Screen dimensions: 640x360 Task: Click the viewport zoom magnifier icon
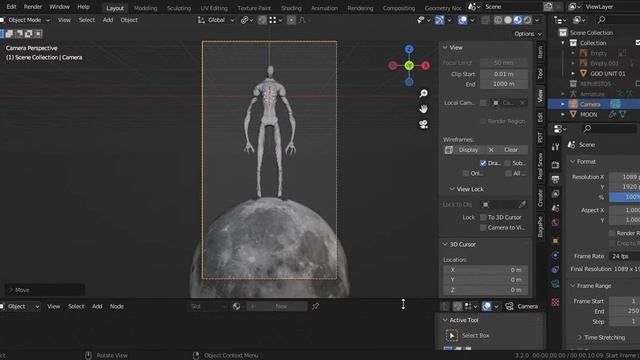point(424,93)
